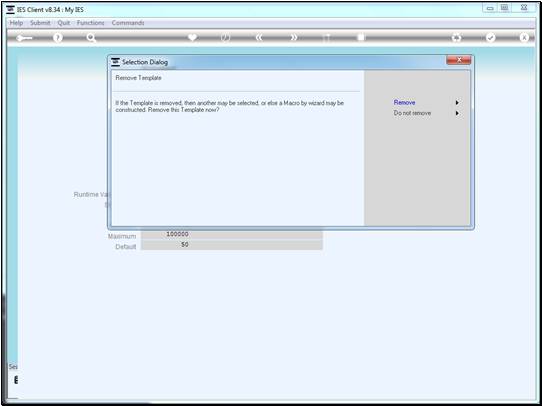Click the heart favorites icon

[x=193, y=37]
